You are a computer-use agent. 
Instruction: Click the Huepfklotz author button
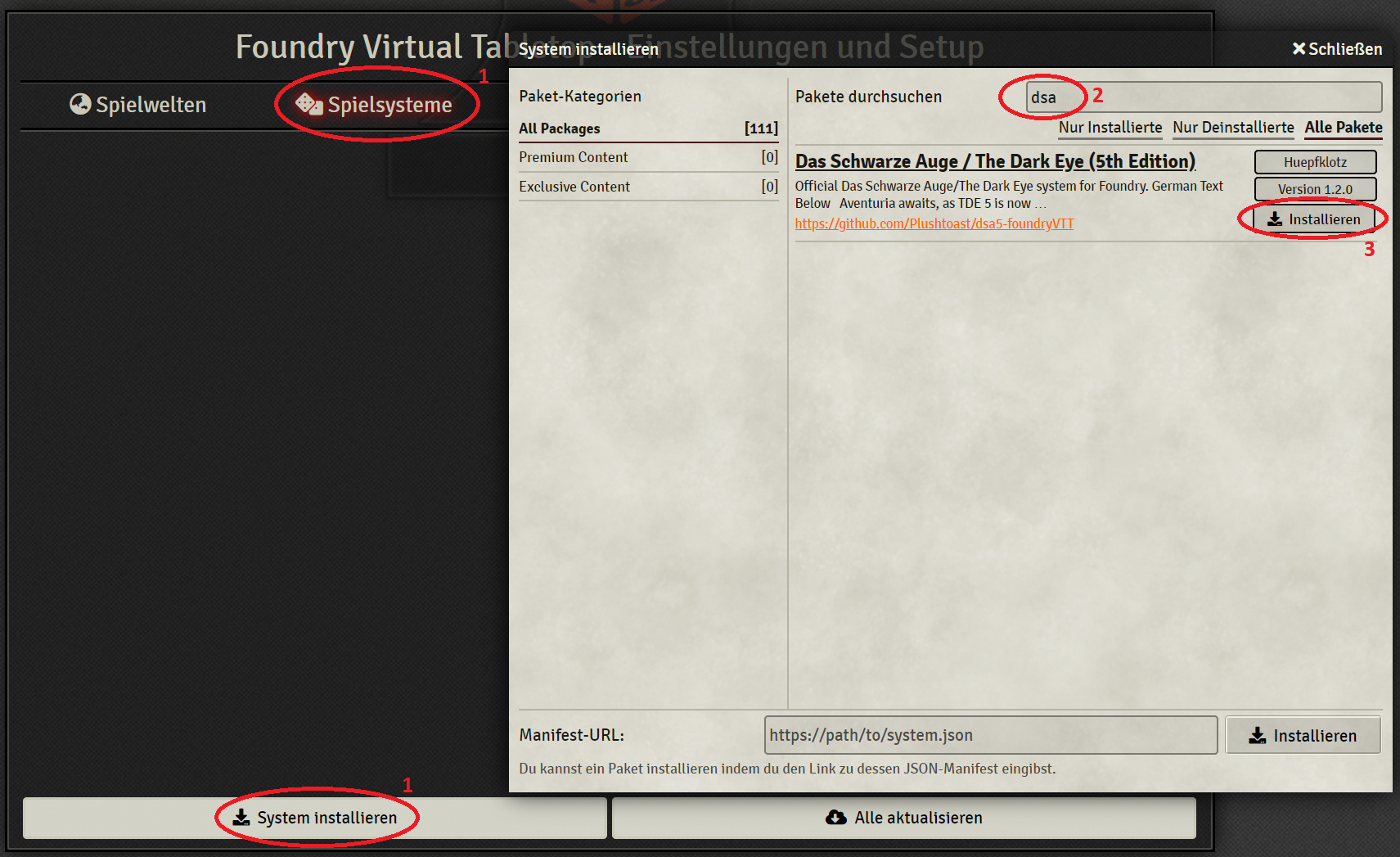pos(1315,162)
